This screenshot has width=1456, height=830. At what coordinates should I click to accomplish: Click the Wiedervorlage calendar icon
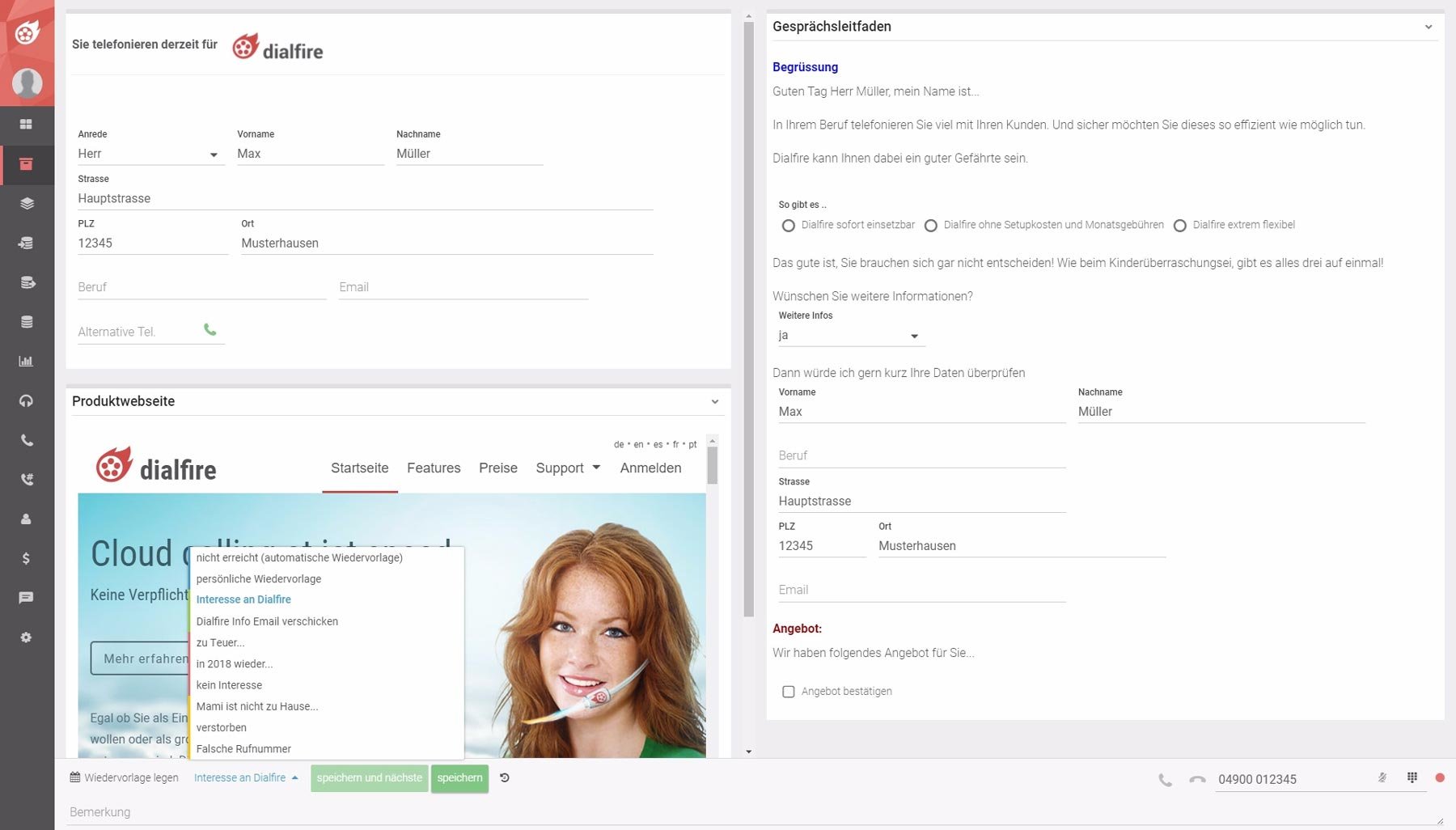pyautogui.click(x=75, y=777)
